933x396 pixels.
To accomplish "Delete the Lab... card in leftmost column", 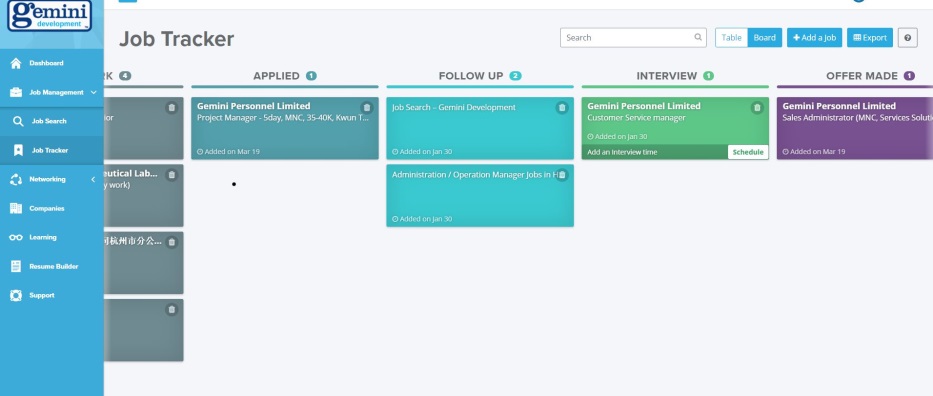I will click(171, 175).
